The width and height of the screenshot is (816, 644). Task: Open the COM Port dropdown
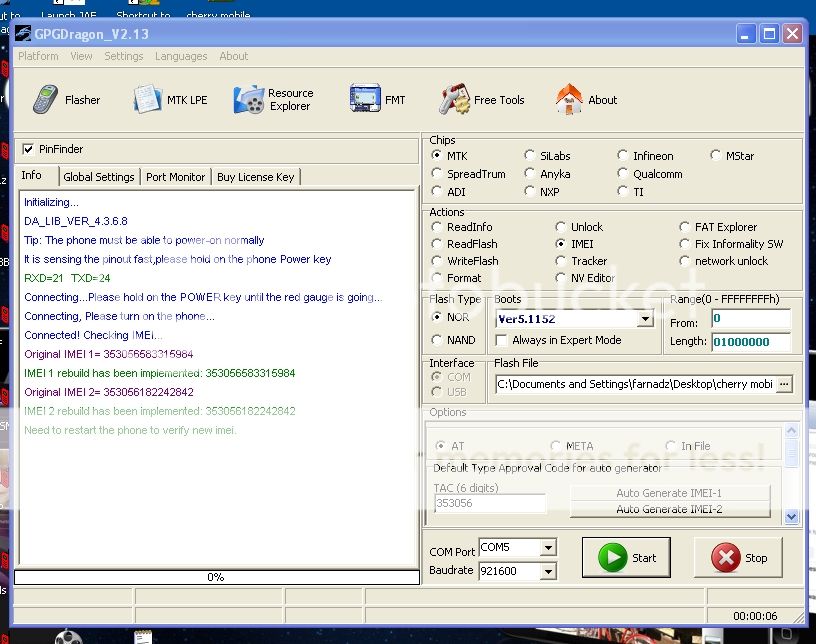pos(547,548)
